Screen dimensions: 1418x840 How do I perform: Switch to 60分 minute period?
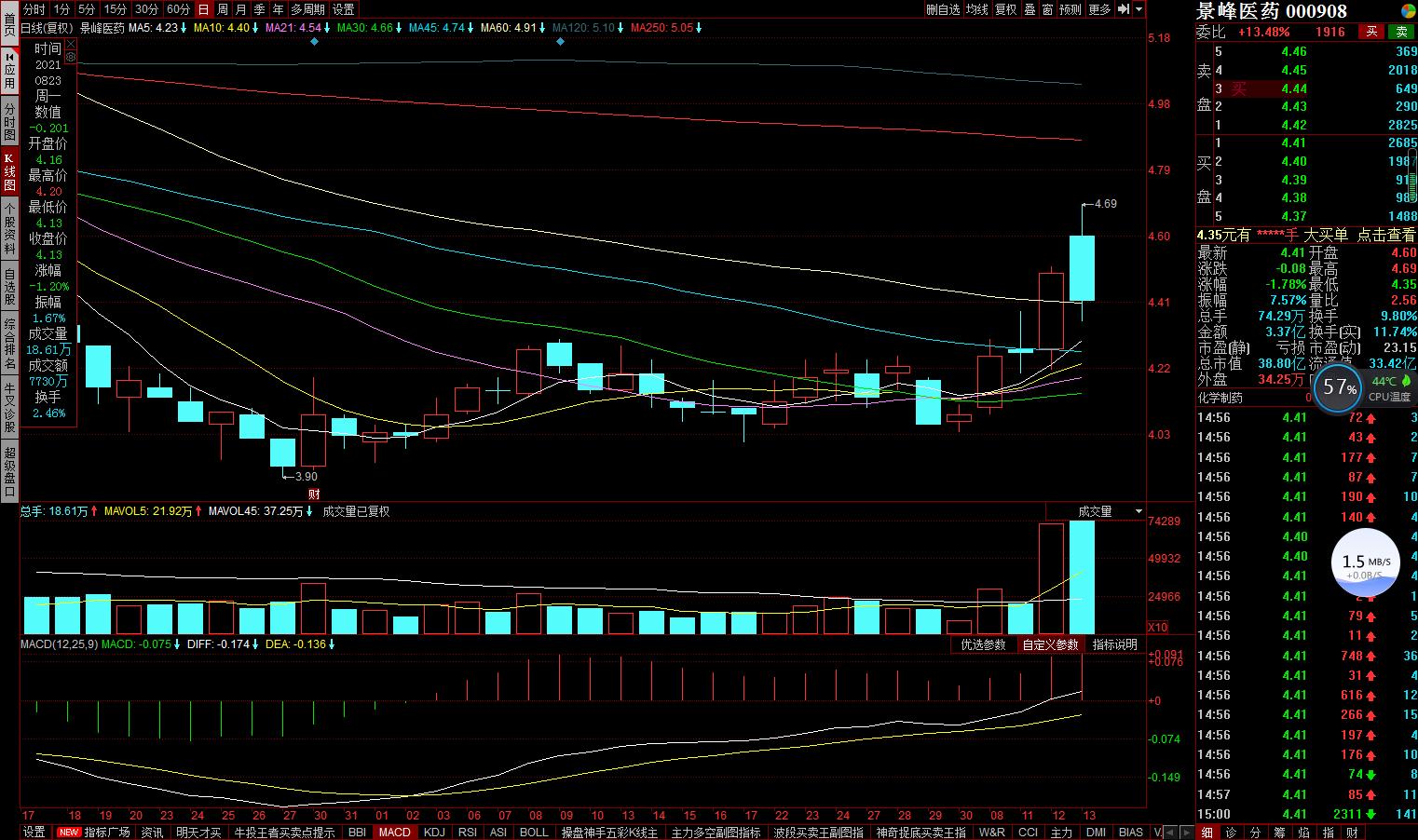pos(178,9)
